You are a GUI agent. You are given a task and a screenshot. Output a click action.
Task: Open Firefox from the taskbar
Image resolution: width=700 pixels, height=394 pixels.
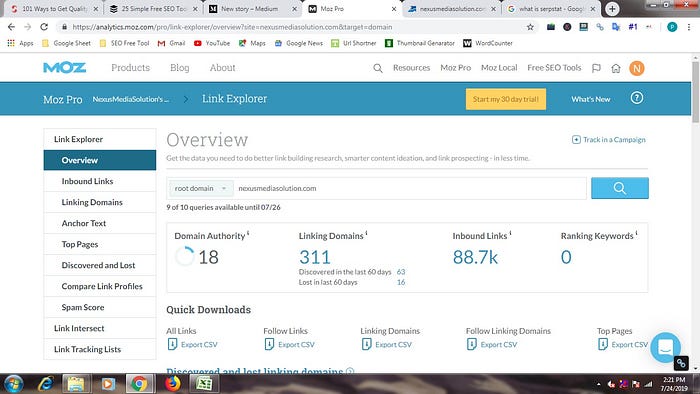tap(172, 383)
